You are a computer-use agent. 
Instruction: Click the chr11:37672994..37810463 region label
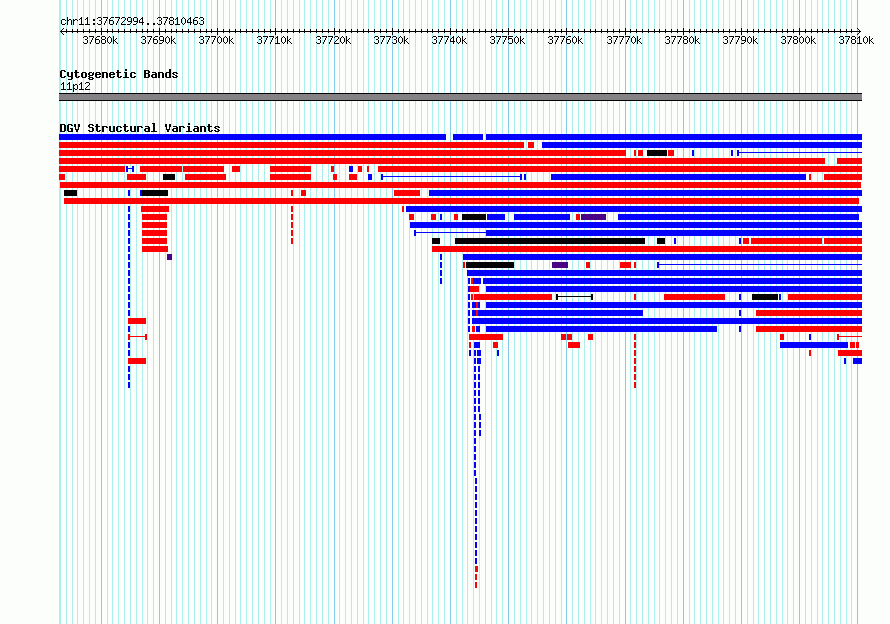point(132,22)
